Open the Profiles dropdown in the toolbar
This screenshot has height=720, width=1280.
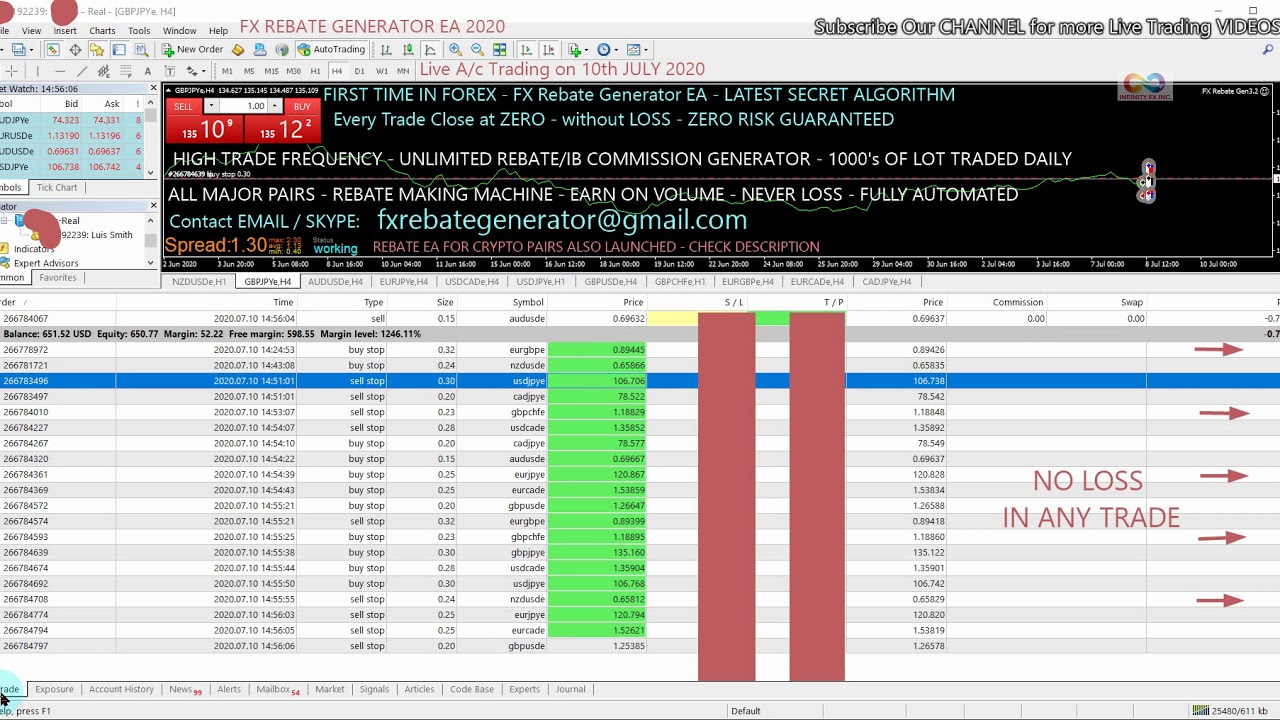[22, 49]
